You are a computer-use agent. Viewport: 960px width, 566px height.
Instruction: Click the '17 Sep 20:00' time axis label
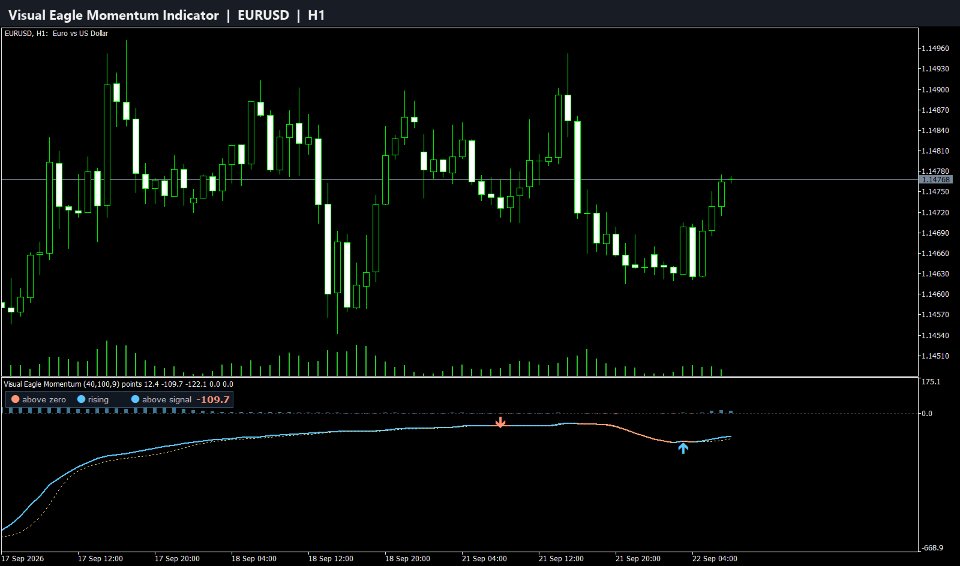pos(177,559)
